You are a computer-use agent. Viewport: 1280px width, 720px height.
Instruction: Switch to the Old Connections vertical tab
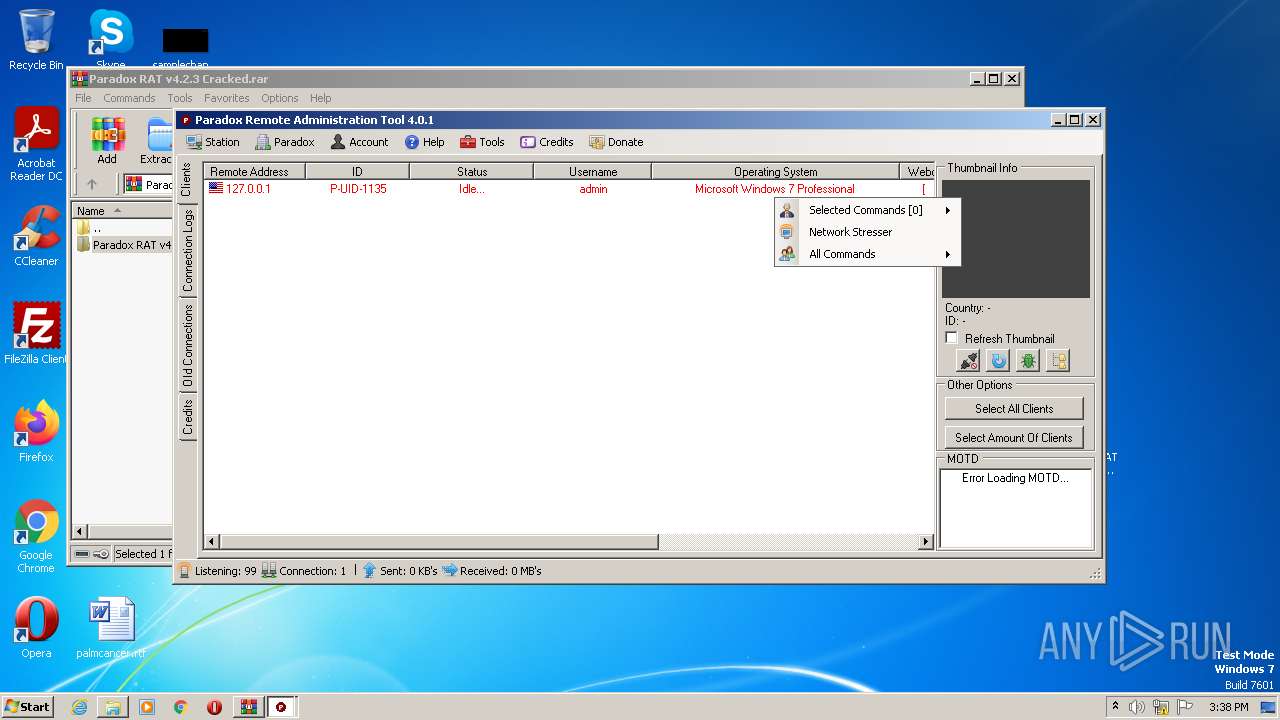pos(187,346)
